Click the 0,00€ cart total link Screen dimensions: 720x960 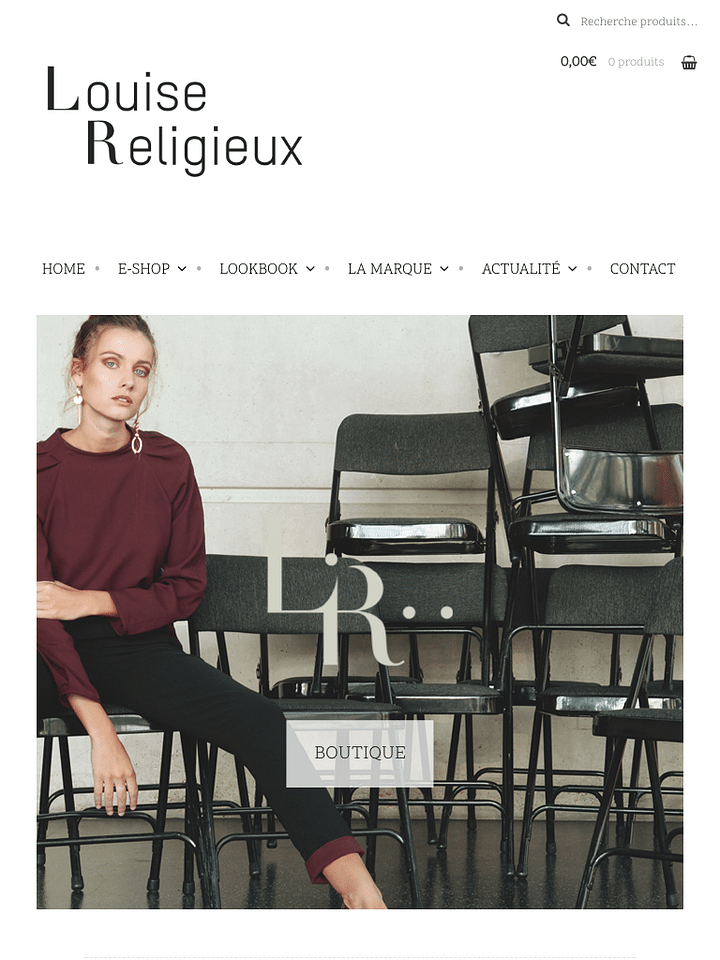(x=578, y=61)
